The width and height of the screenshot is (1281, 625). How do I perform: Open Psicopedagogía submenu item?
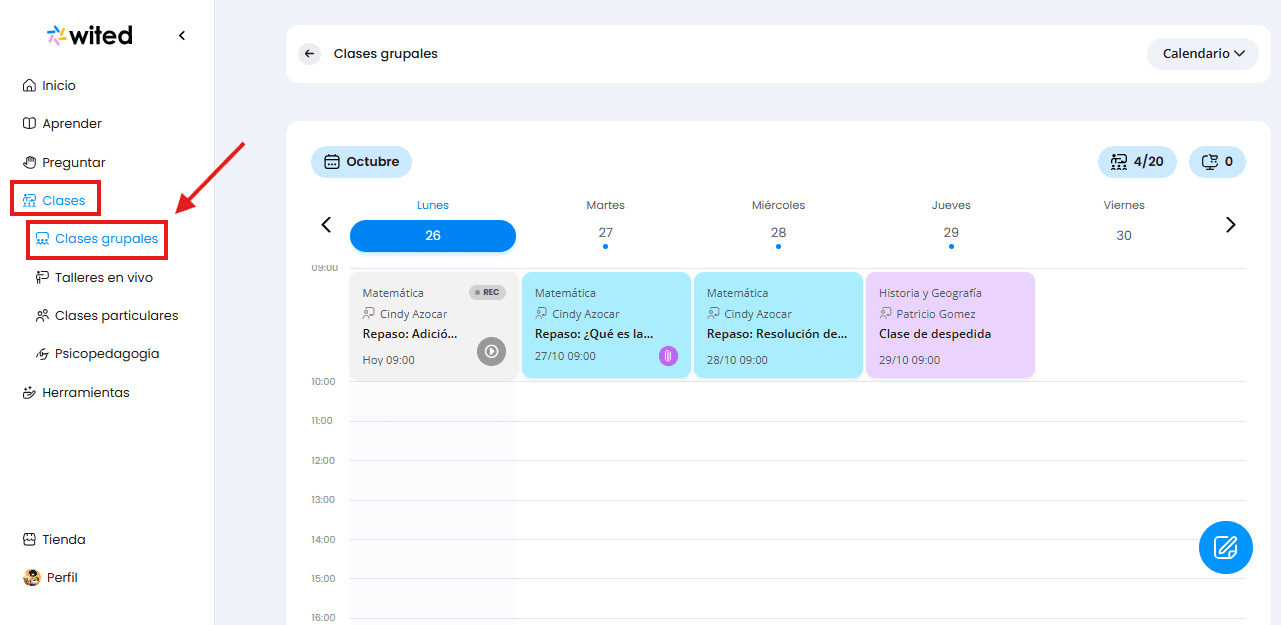coord(97,353)
